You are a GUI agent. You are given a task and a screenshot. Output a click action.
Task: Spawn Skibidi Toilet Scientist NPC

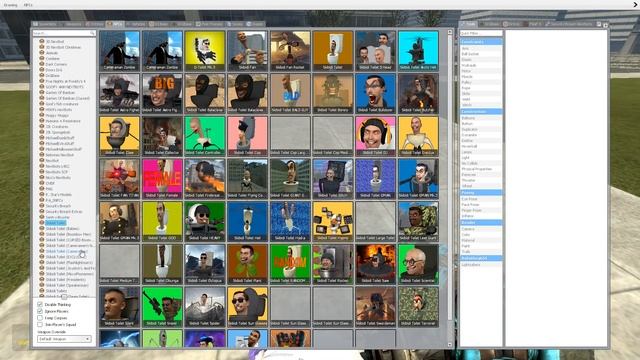(418, 264)
